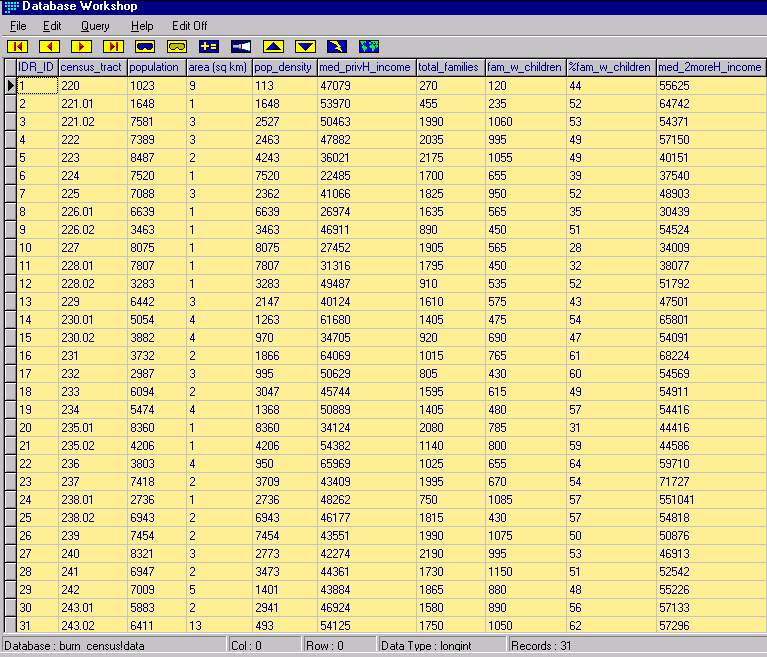Click the world map toolbar icon
Screen dimensions: 767x657
click(x=369, y=46)
